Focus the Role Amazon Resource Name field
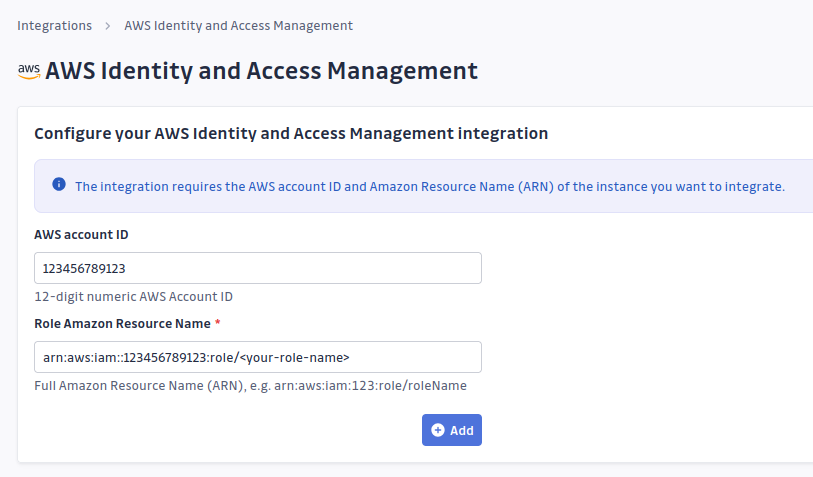 tap(258, 357)
